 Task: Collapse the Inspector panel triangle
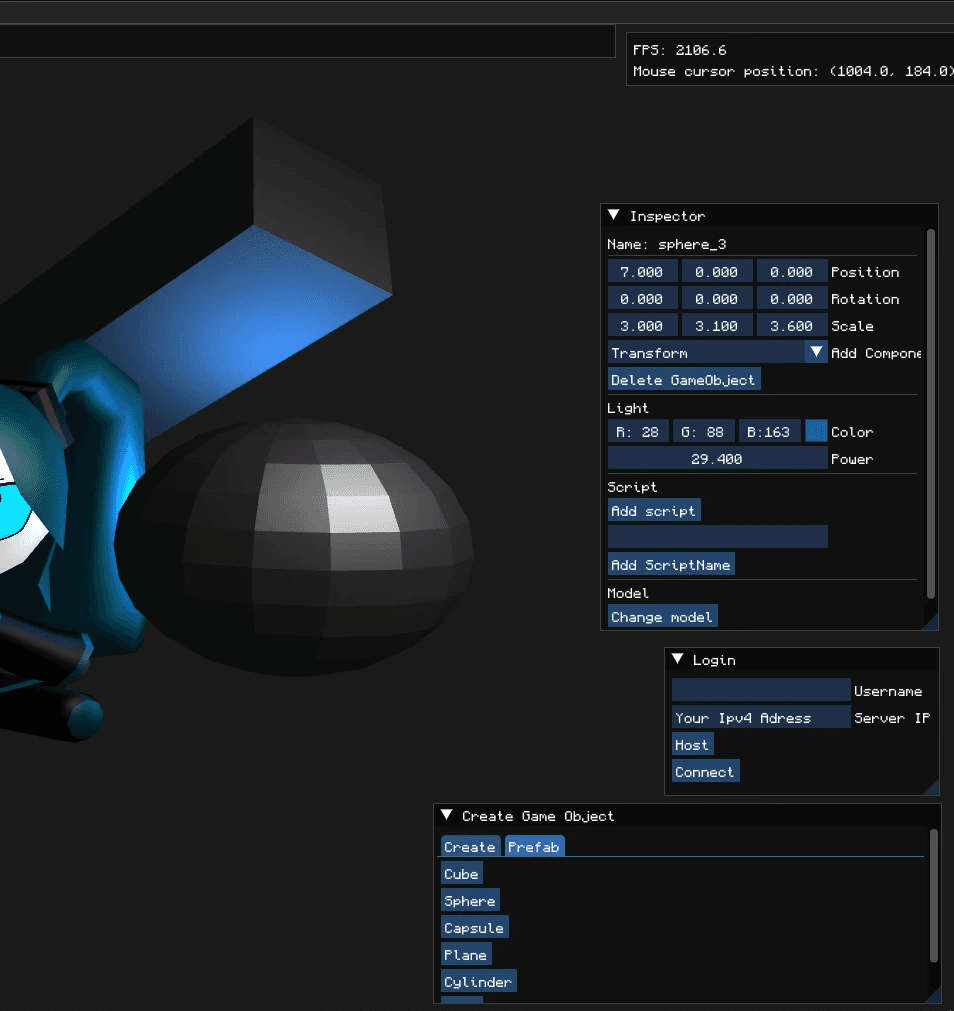point(614,215)
